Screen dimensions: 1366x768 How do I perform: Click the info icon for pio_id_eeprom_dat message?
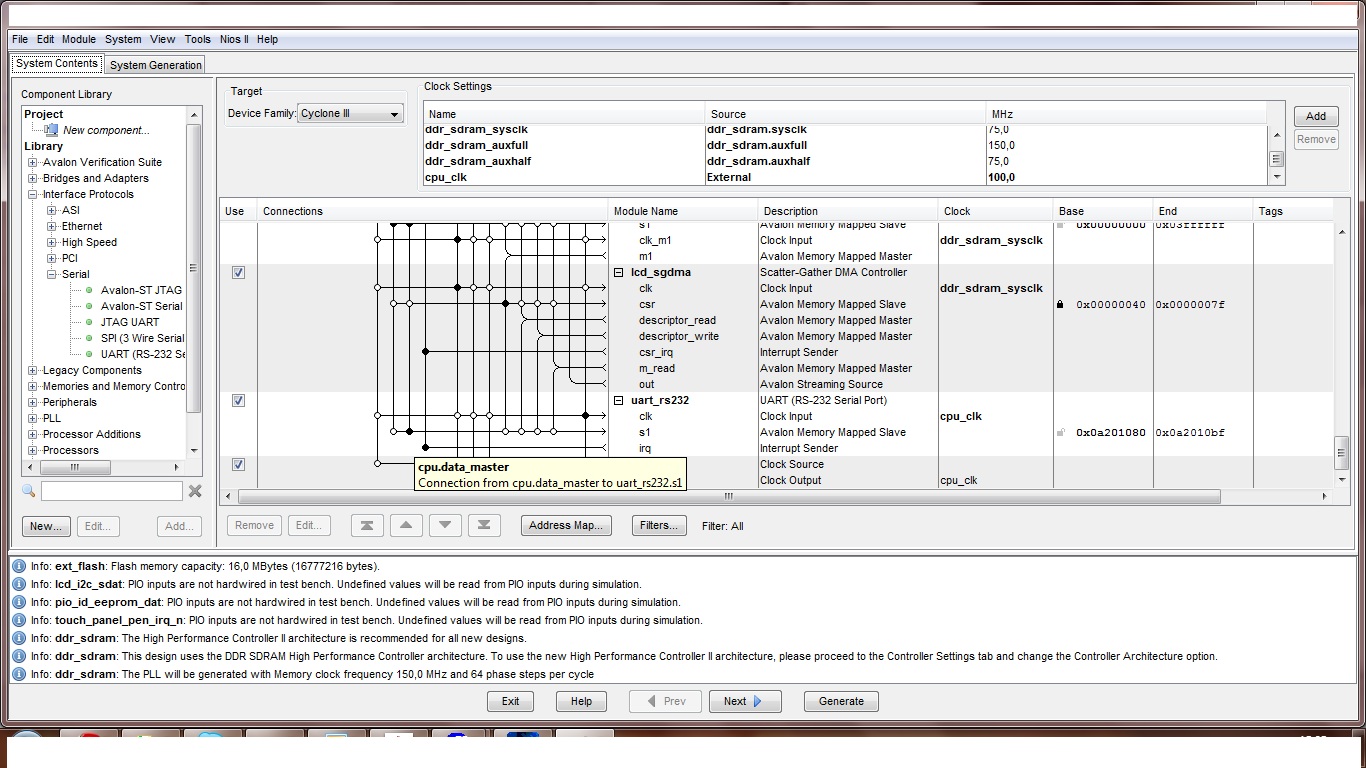[18, 602]
